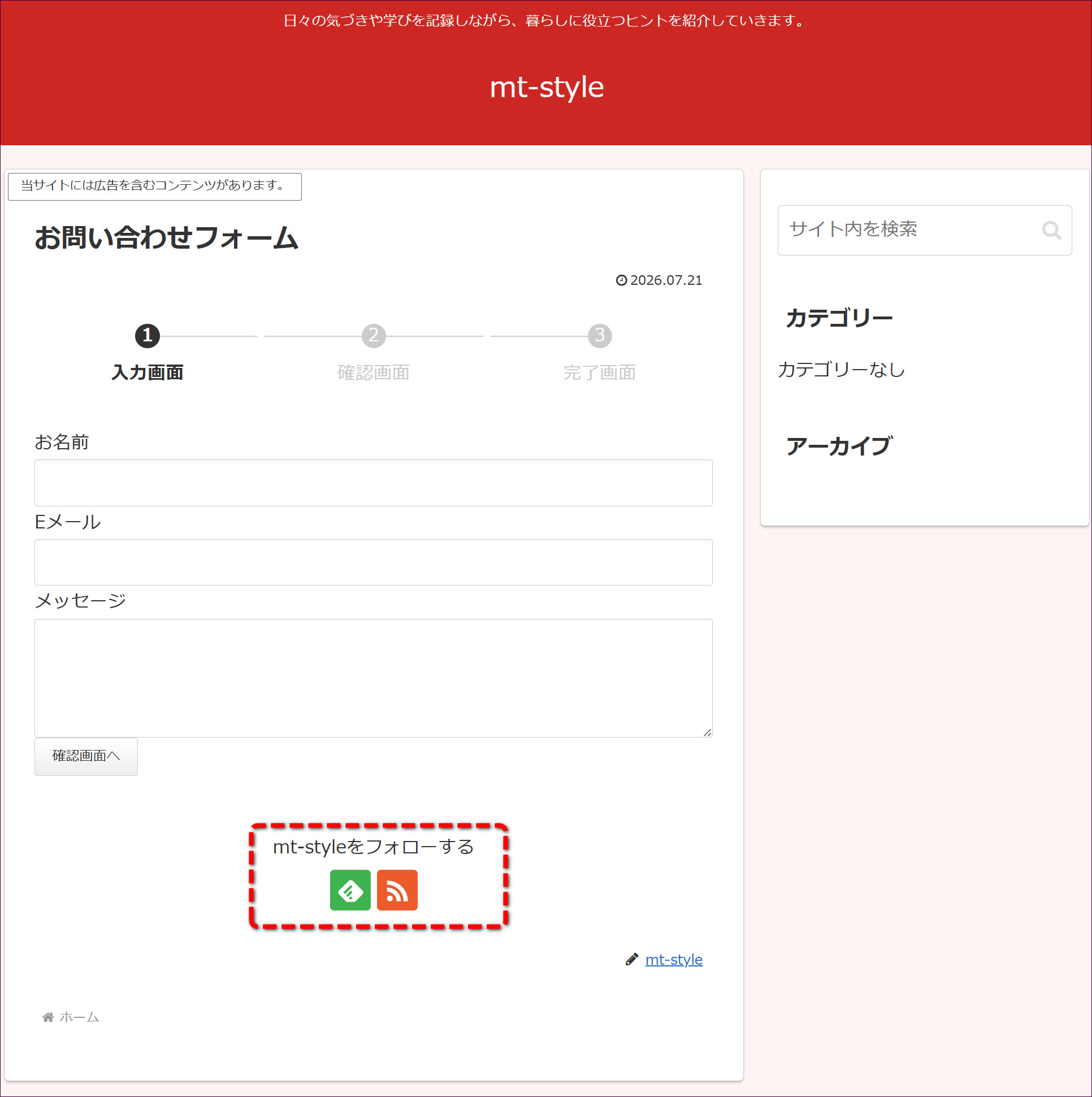
Task: Click the mt-styleをフォローする text
Action: 373,847
